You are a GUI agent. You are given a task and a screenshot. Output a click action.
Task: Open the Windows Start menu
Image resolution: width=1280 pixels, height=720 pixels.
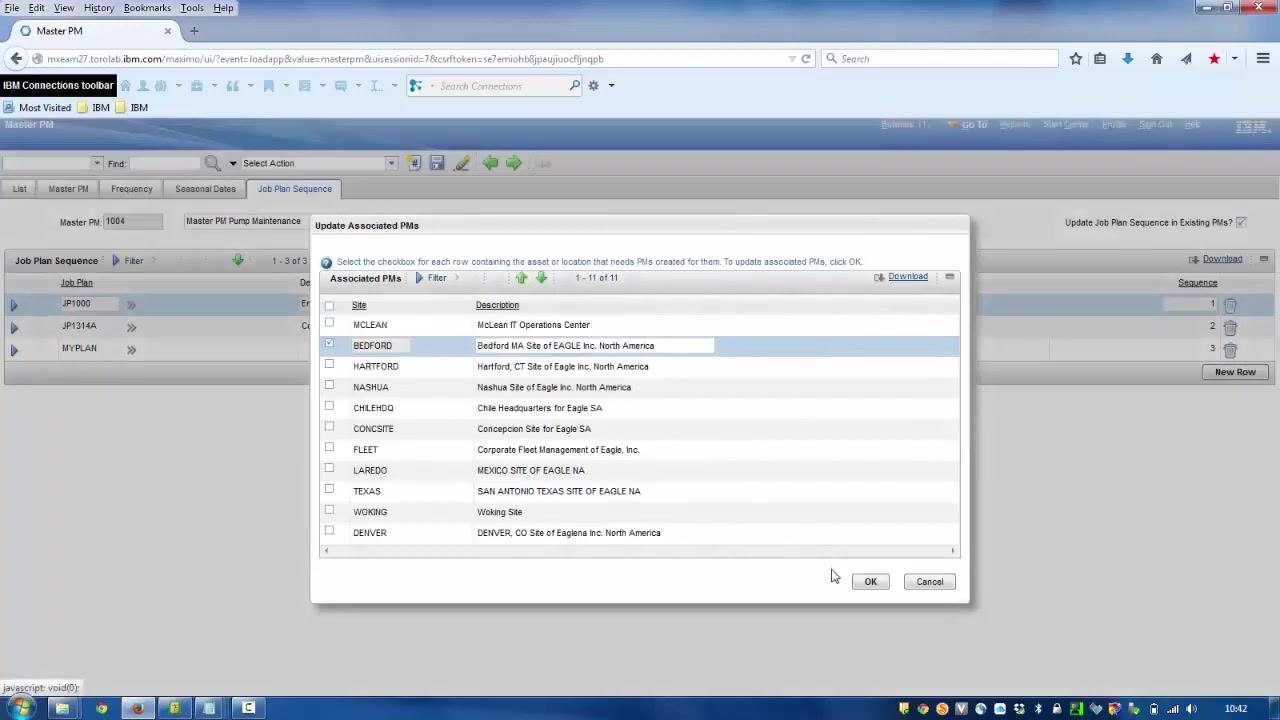[20, 708]
